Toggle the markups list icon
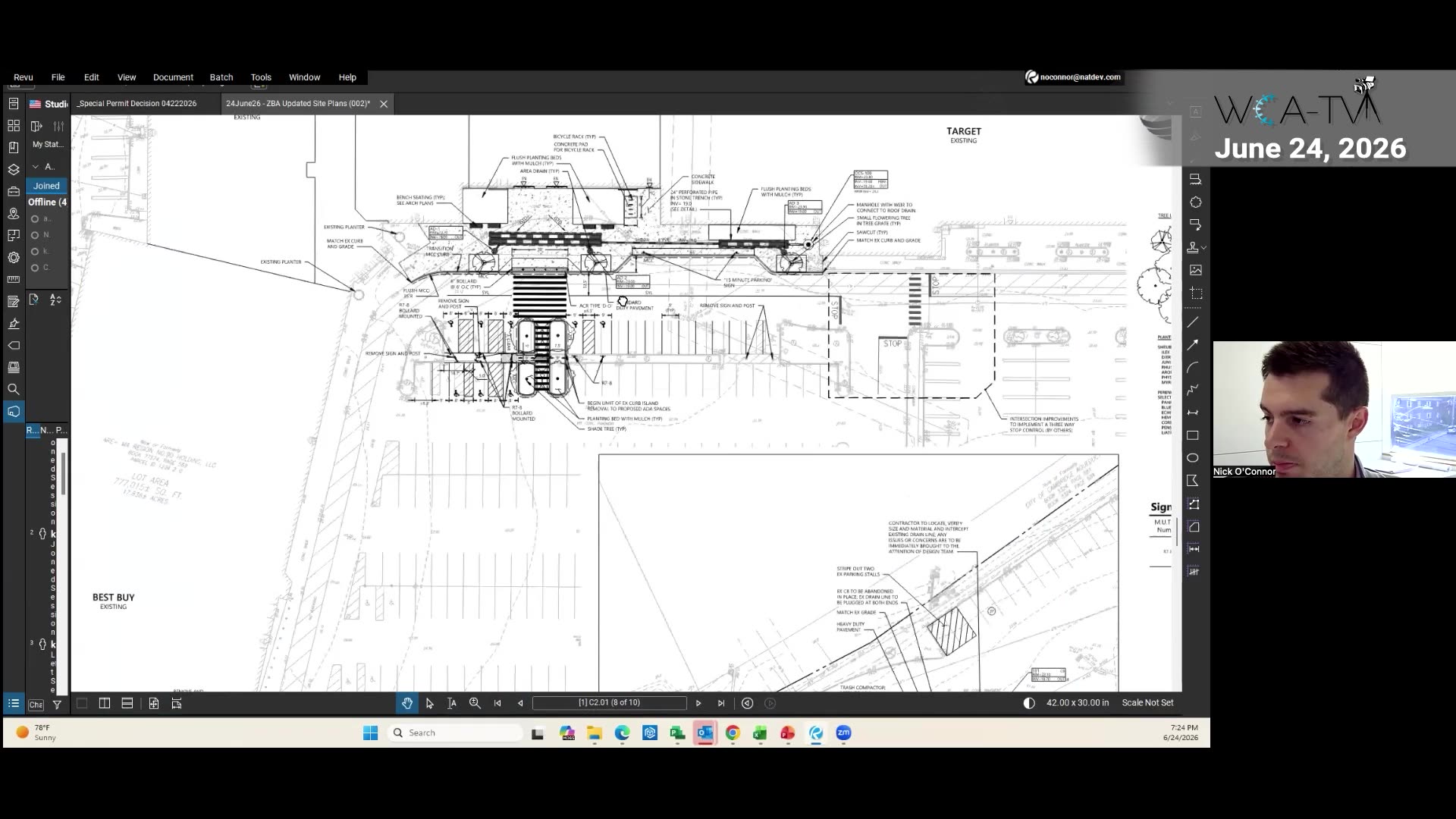Viewport: 1456px width, 819px height. (14, 703)
